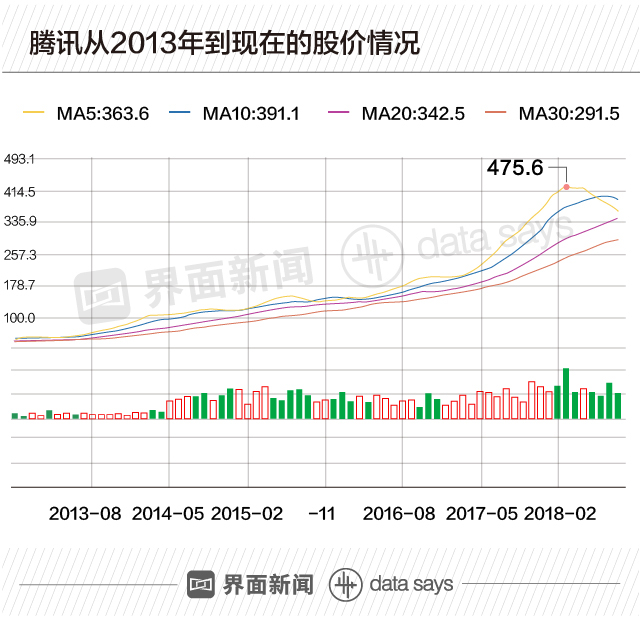Click the MA10:391.1 legend label
The width and height of the screenshot is (640, 629).
point(251,113)
